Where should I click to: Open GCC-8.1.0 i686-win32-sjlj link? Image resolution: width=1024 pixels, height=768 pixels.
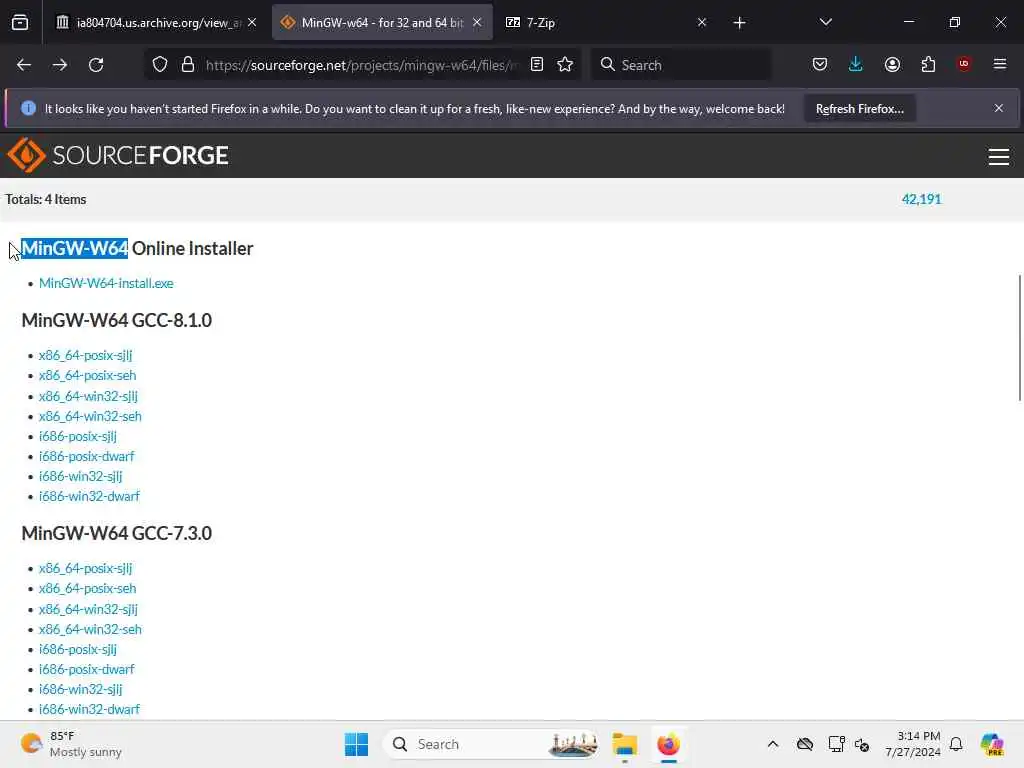coord(80,476)
